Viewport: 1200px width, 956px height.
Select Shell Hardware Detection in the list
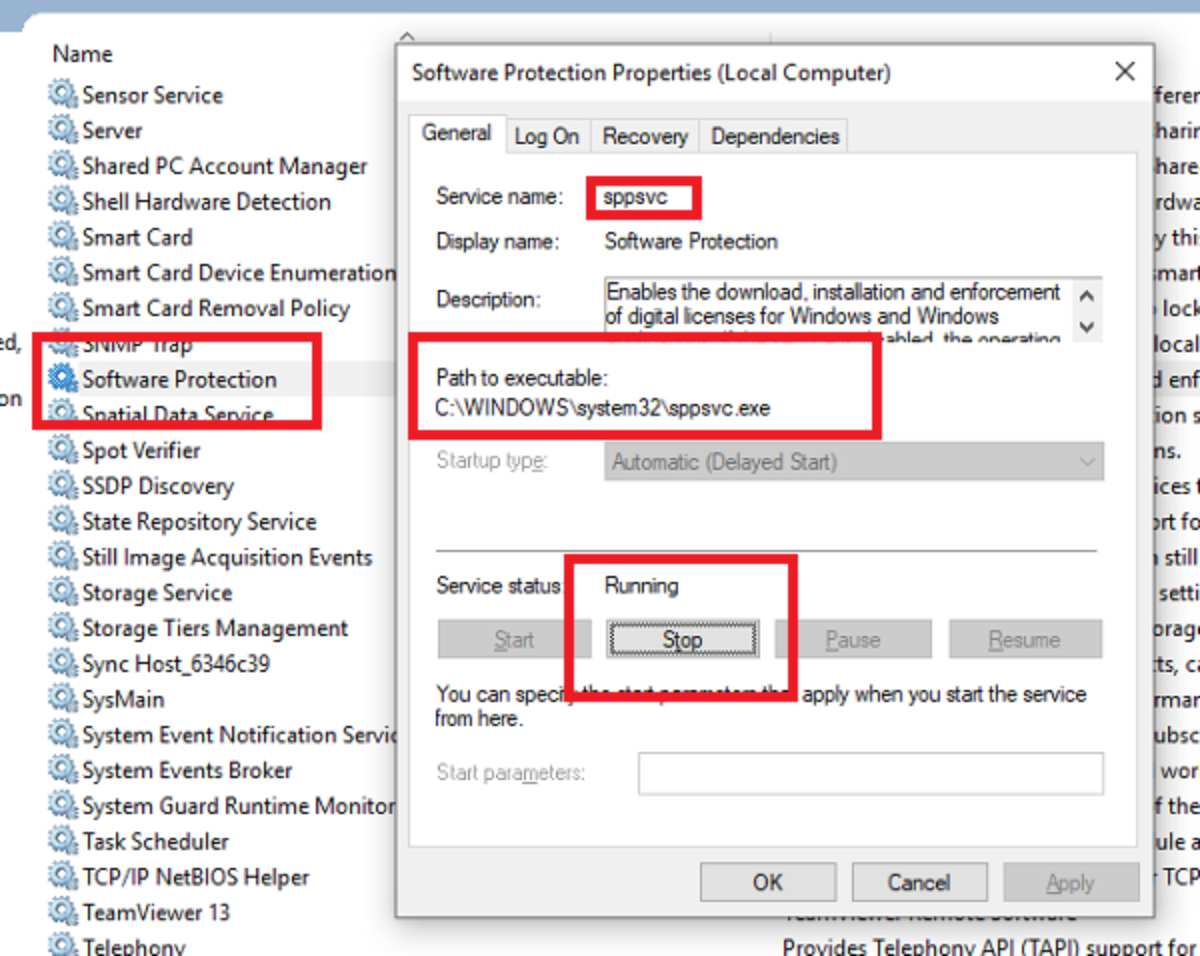[206, 201]
